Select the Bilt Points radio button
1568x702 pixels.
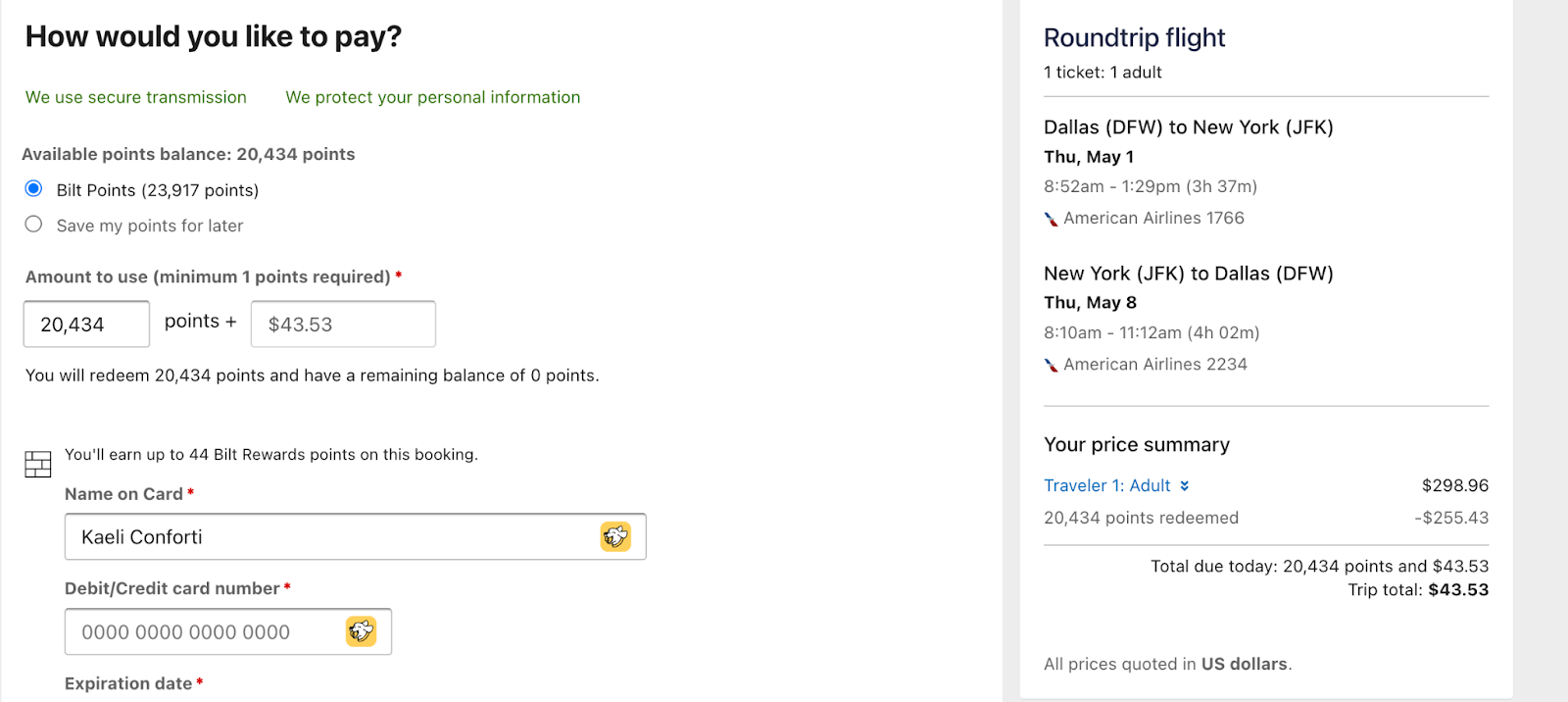click(34, 188)
